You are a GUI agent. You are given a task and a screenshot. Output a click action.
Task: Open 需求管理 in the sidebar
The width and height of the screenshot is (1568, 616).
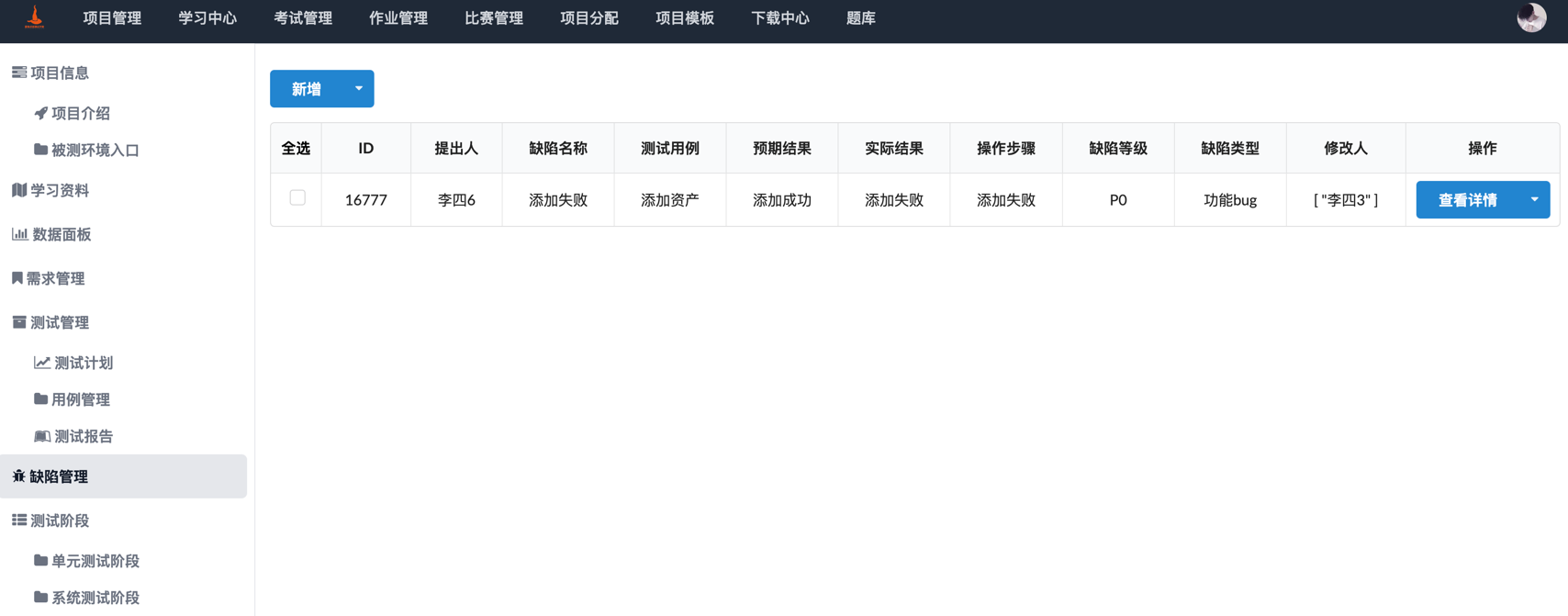click(55, 278)
